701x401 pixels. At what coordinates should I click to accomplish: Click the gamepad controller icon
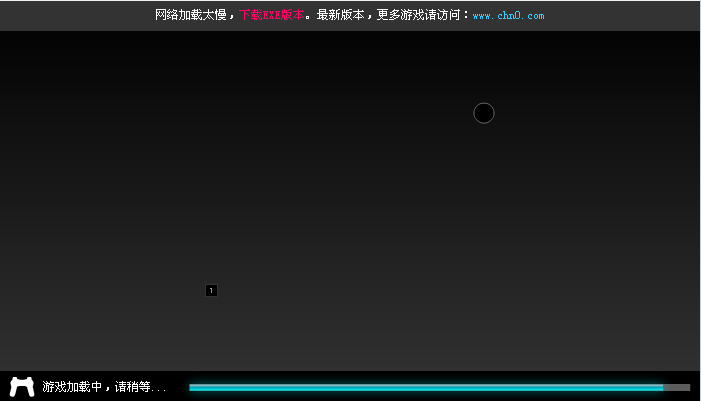click(x=22, y=387)
